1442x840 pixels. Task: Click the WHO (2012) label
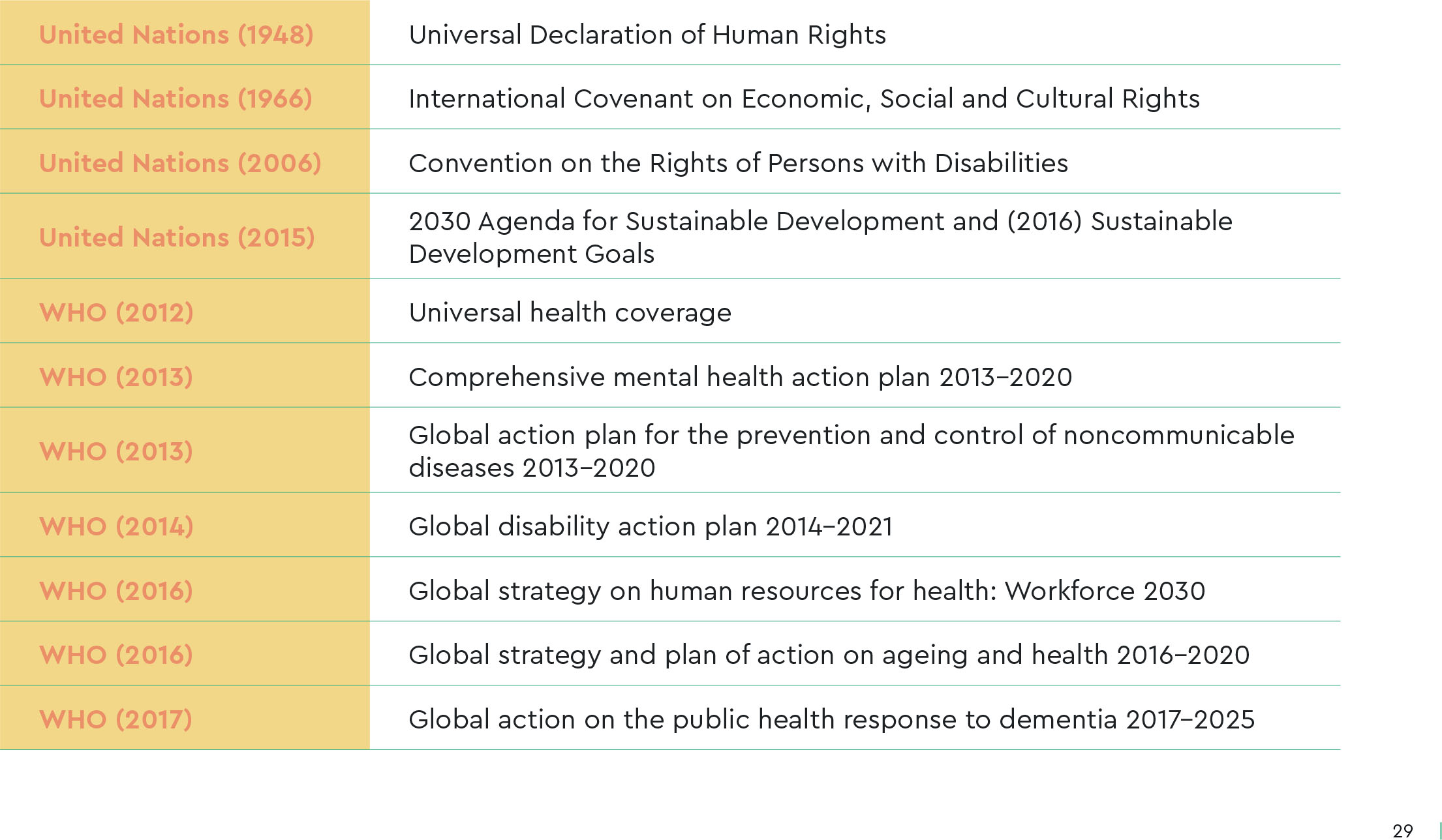[x=116, y=312]
